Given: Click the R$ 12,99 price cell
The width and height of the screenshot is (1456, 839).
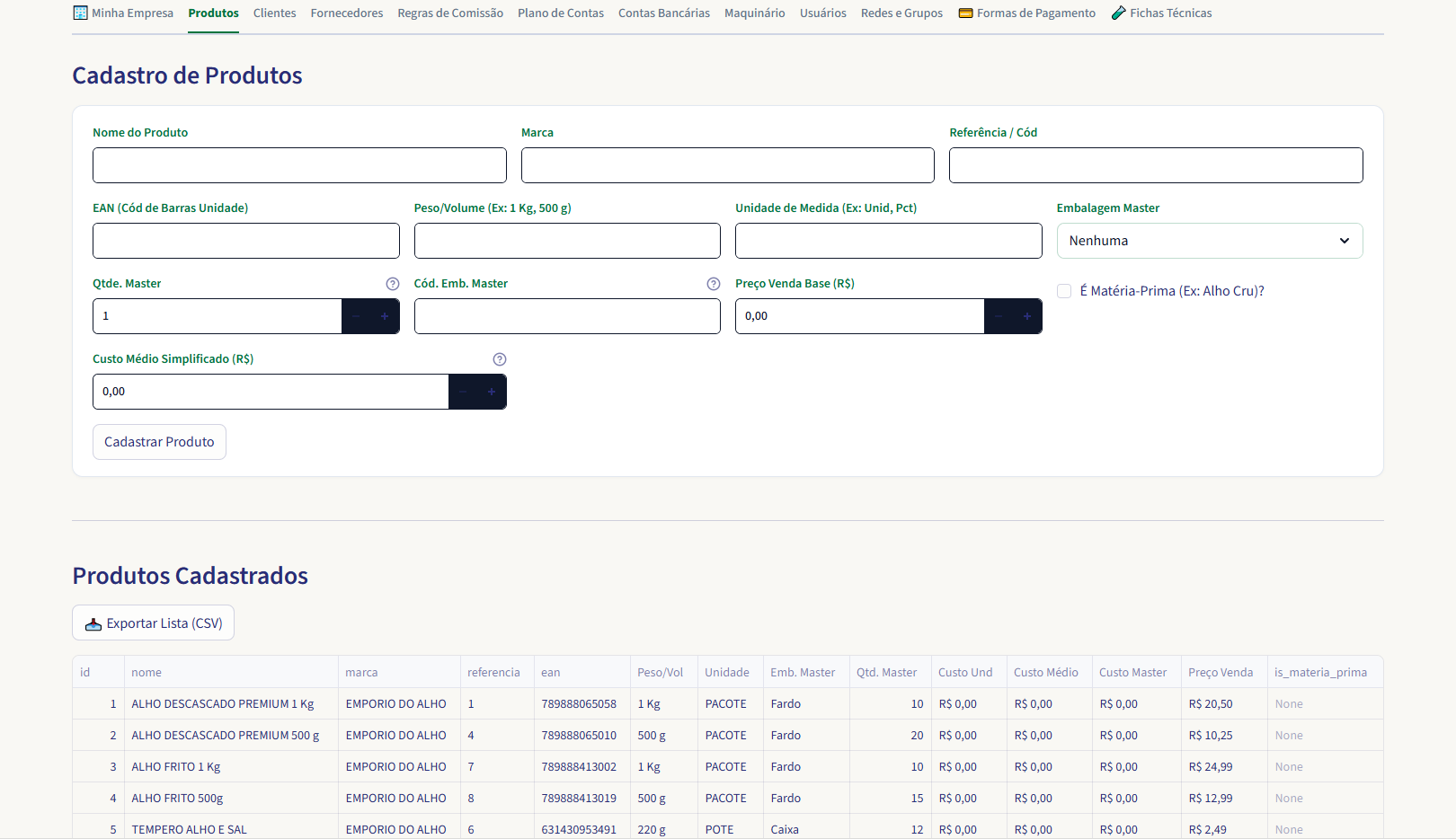Looking at the screenshot, I should click(1224, 798).
